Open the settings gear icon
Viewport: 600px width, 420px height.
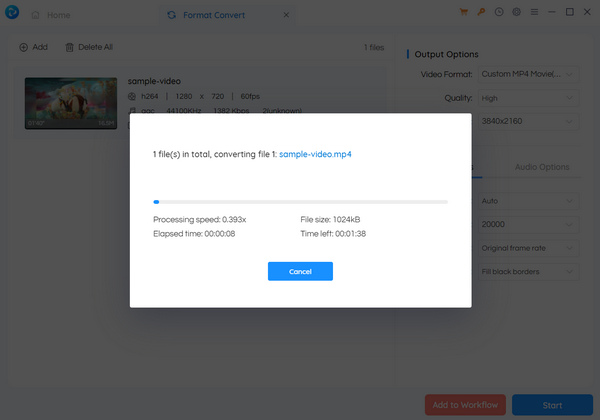(517, 12)
